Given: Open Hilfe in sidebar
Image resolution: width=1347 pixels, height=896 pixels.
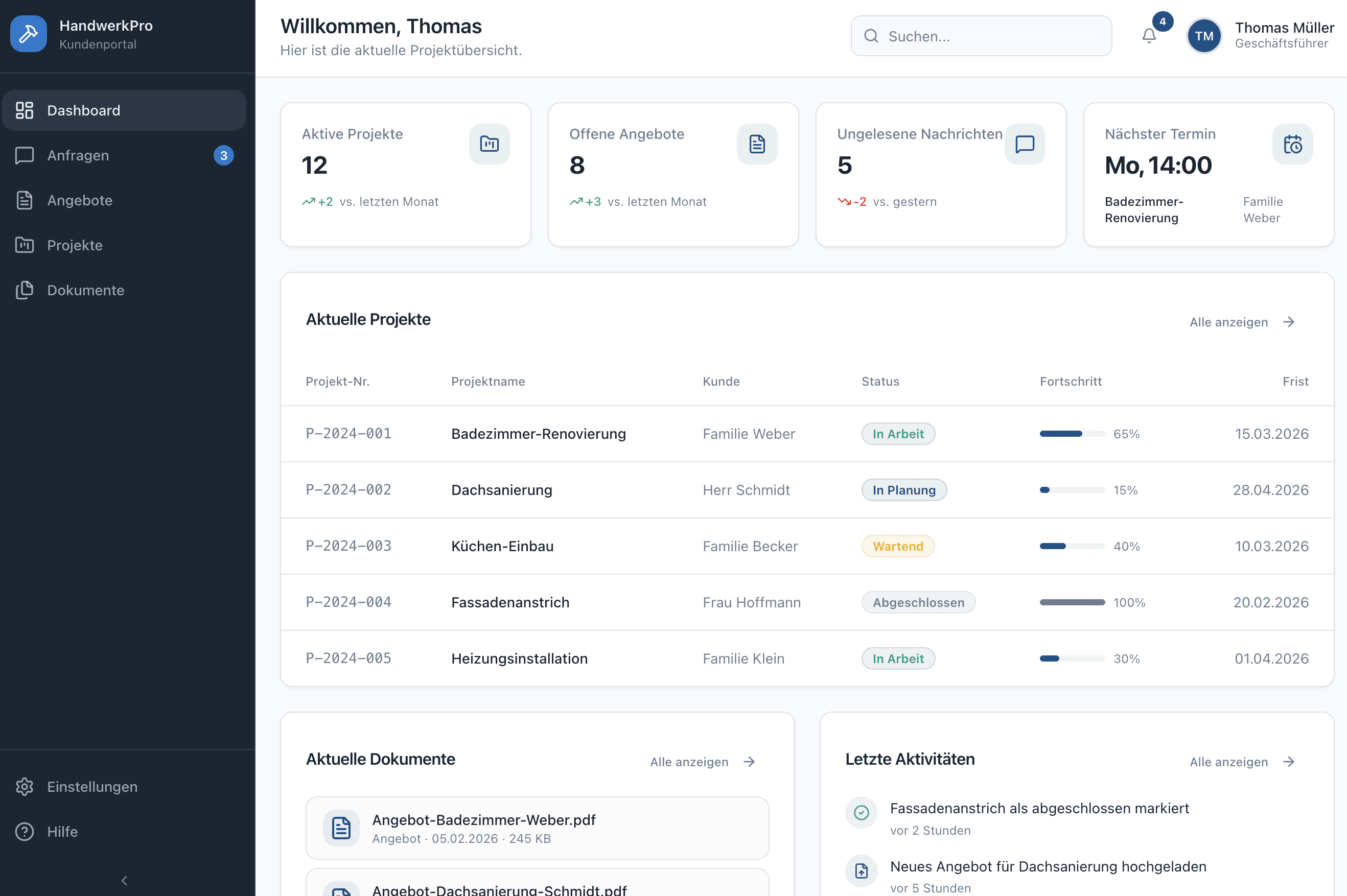Looking at the screenshot, I should pos(62,831).
